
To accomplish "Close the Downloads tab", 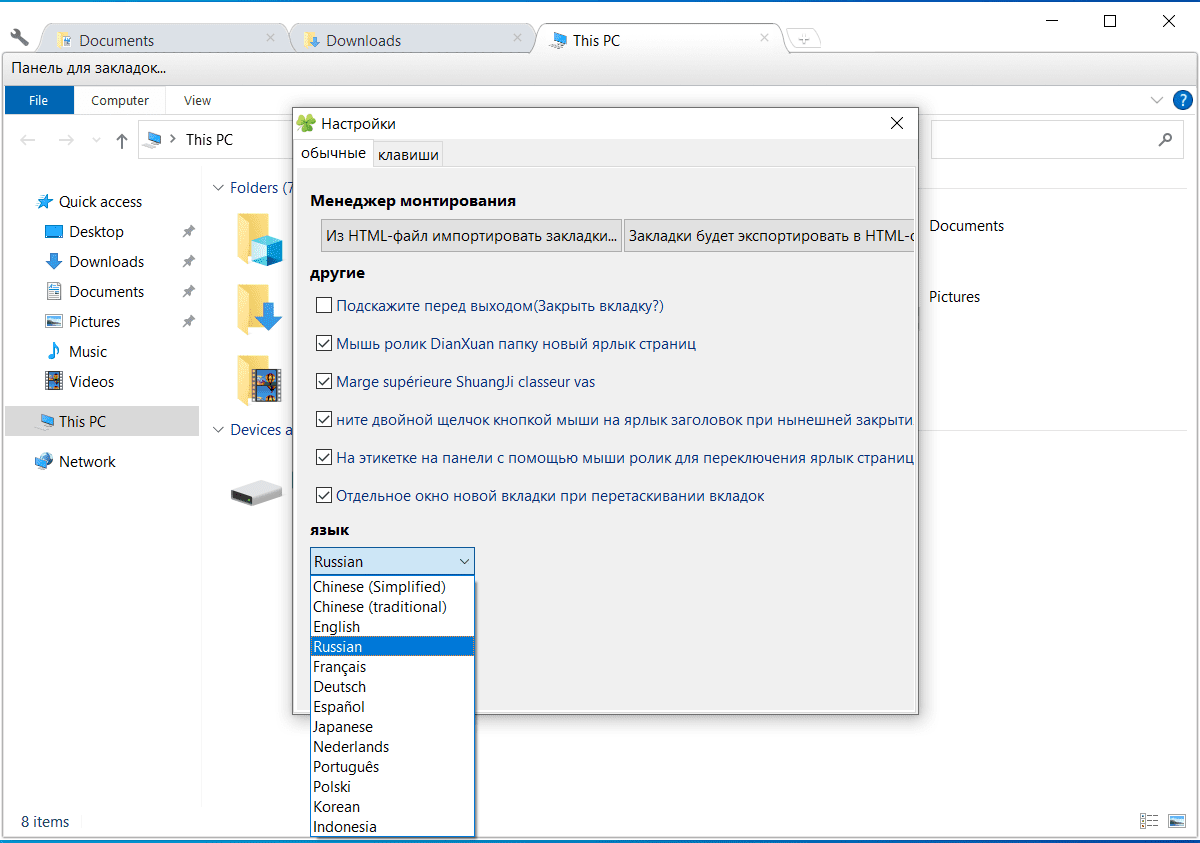I will [518, 38].
